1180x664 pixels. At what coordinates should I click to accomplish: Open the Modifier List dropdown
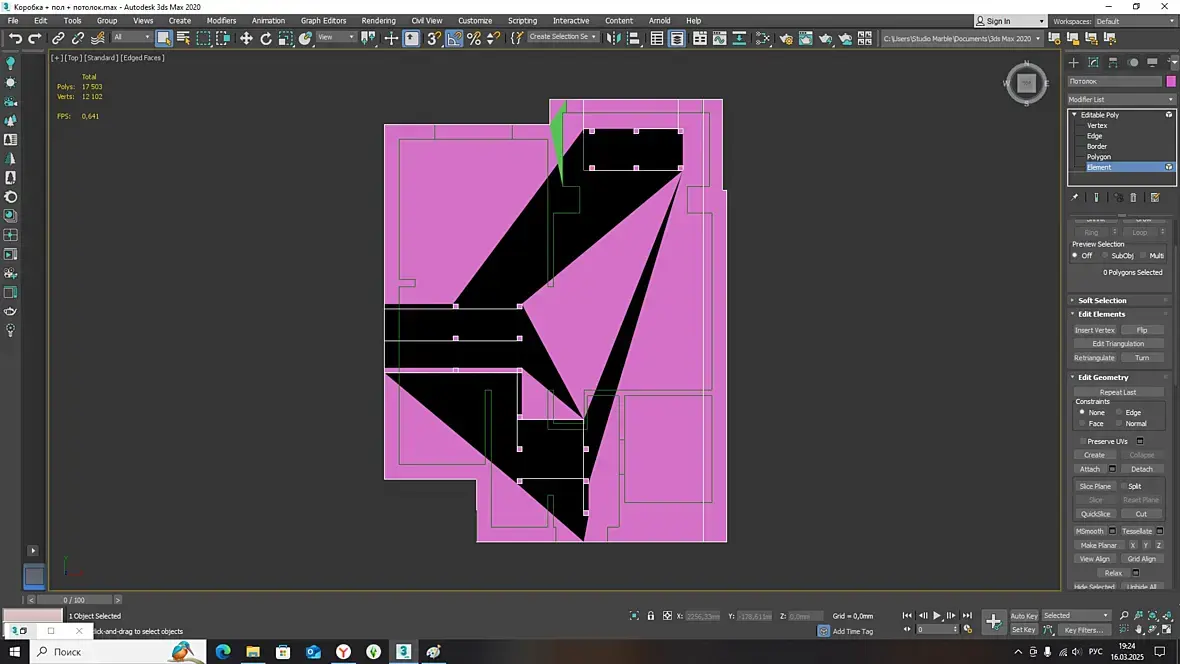(x=1120, y=99)
